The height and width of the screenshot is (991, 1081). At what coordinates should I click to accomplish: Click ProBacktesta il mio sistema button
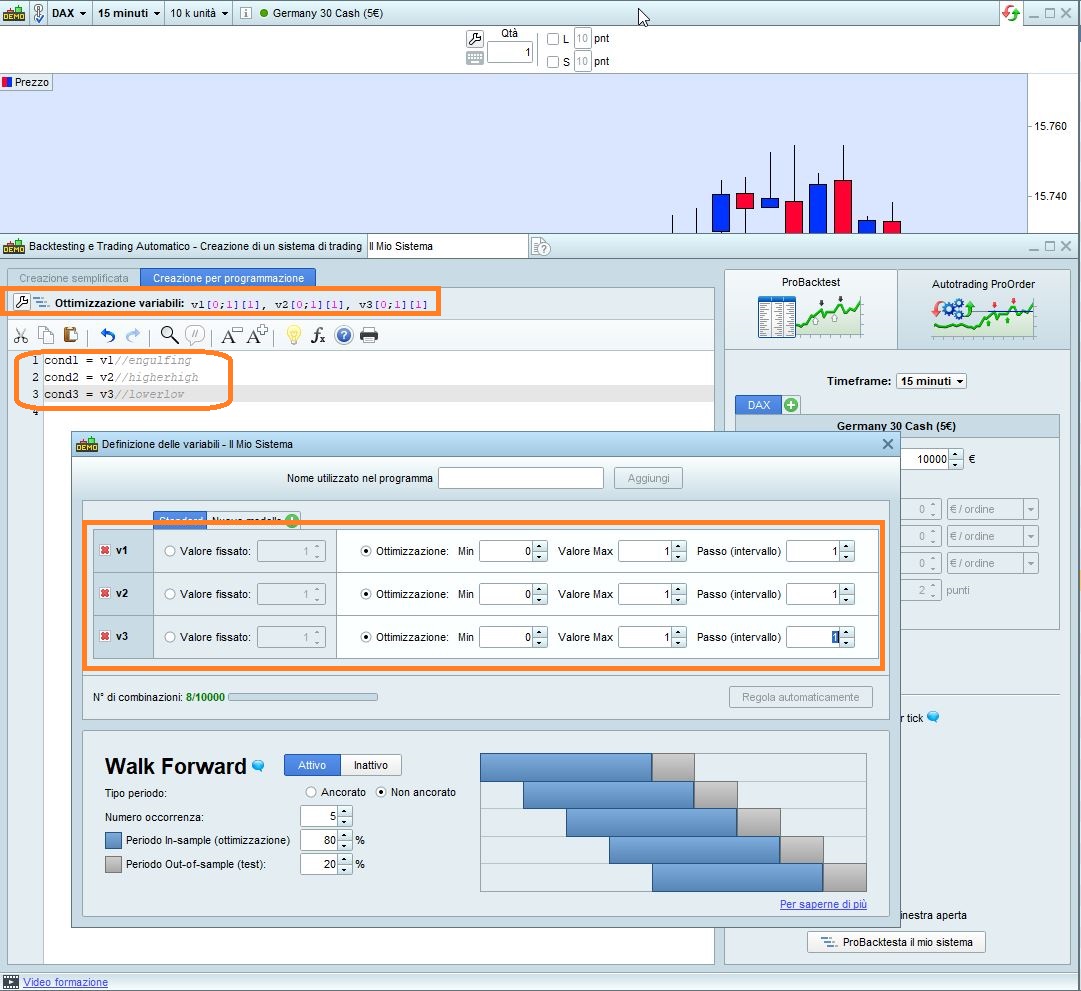tap(896, 942)
